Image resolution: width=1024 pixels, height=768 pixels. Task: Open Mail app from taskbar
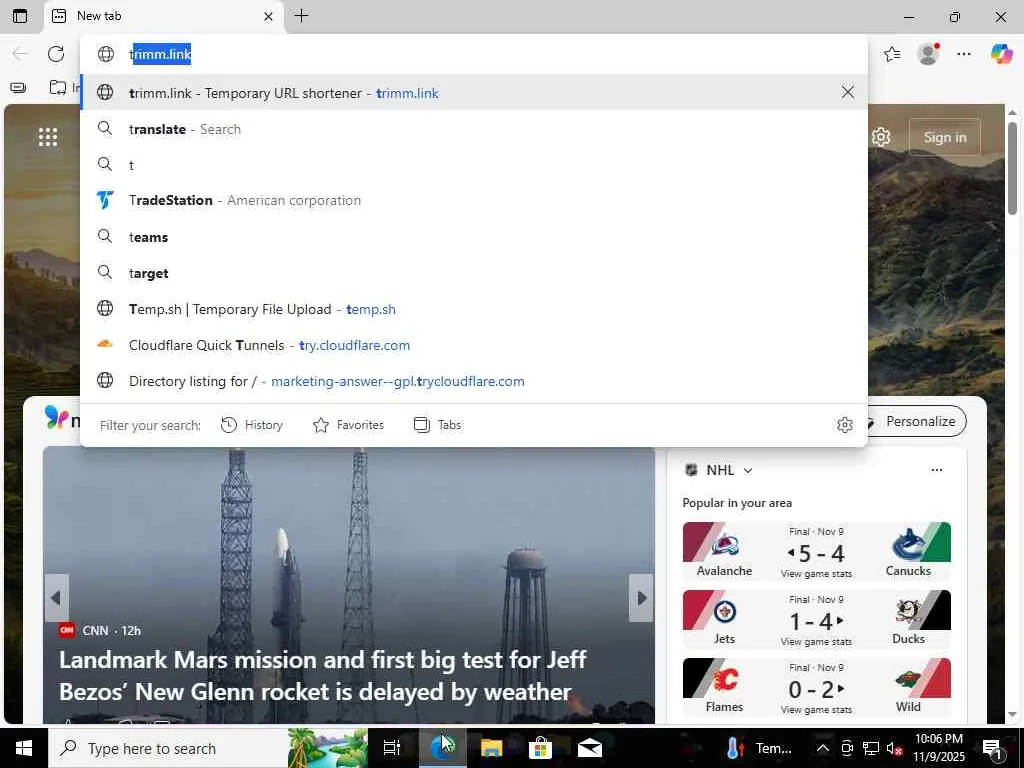click(589, 748)
